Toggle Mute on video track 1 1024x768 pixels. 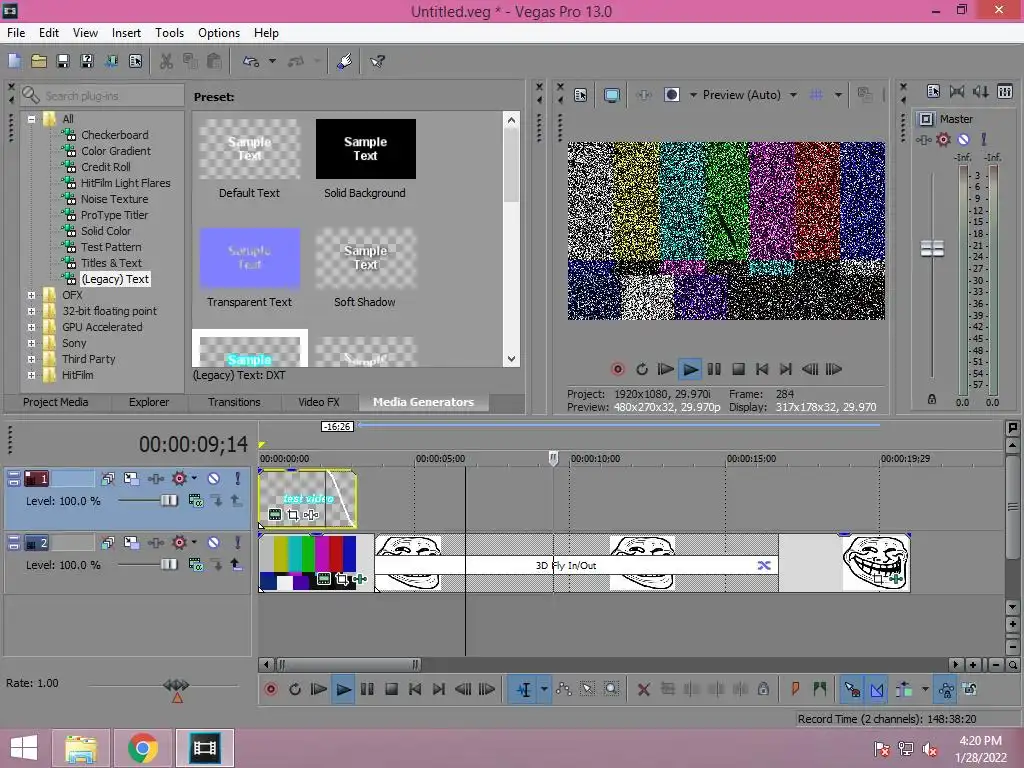tap(214, 479)
